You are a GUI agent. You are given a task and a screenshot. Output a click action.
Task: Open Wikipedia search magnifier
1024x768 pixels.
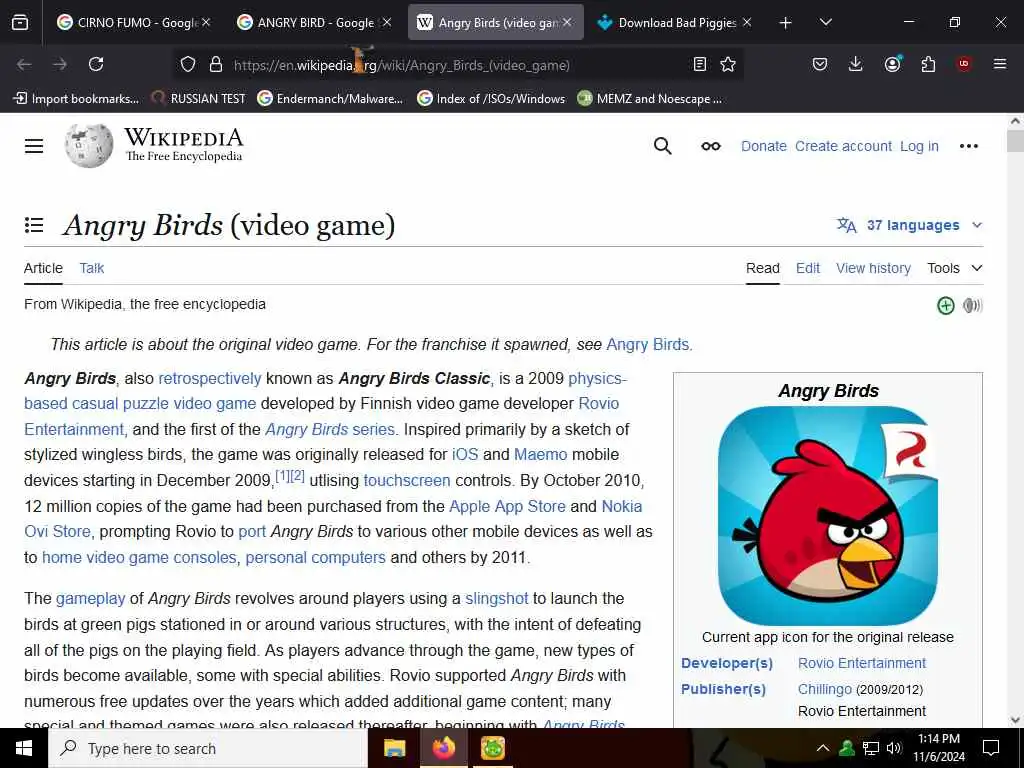(x=662, y=146)
